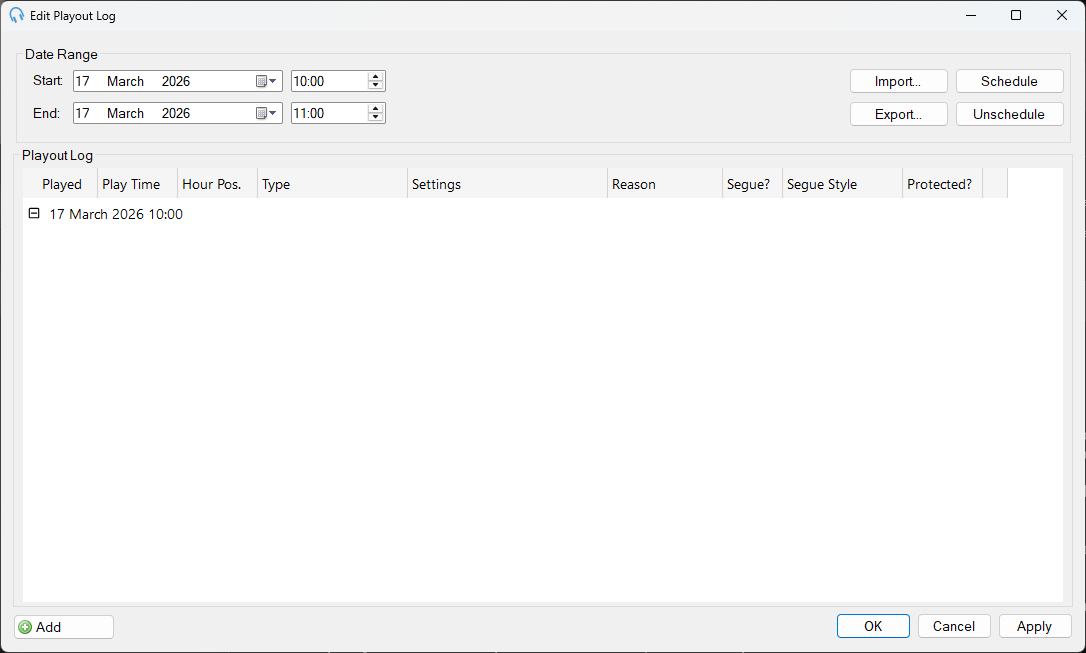The image size is (1086, 653).
Task: Sort by the Played column header
Action: [x=60, y=184]
